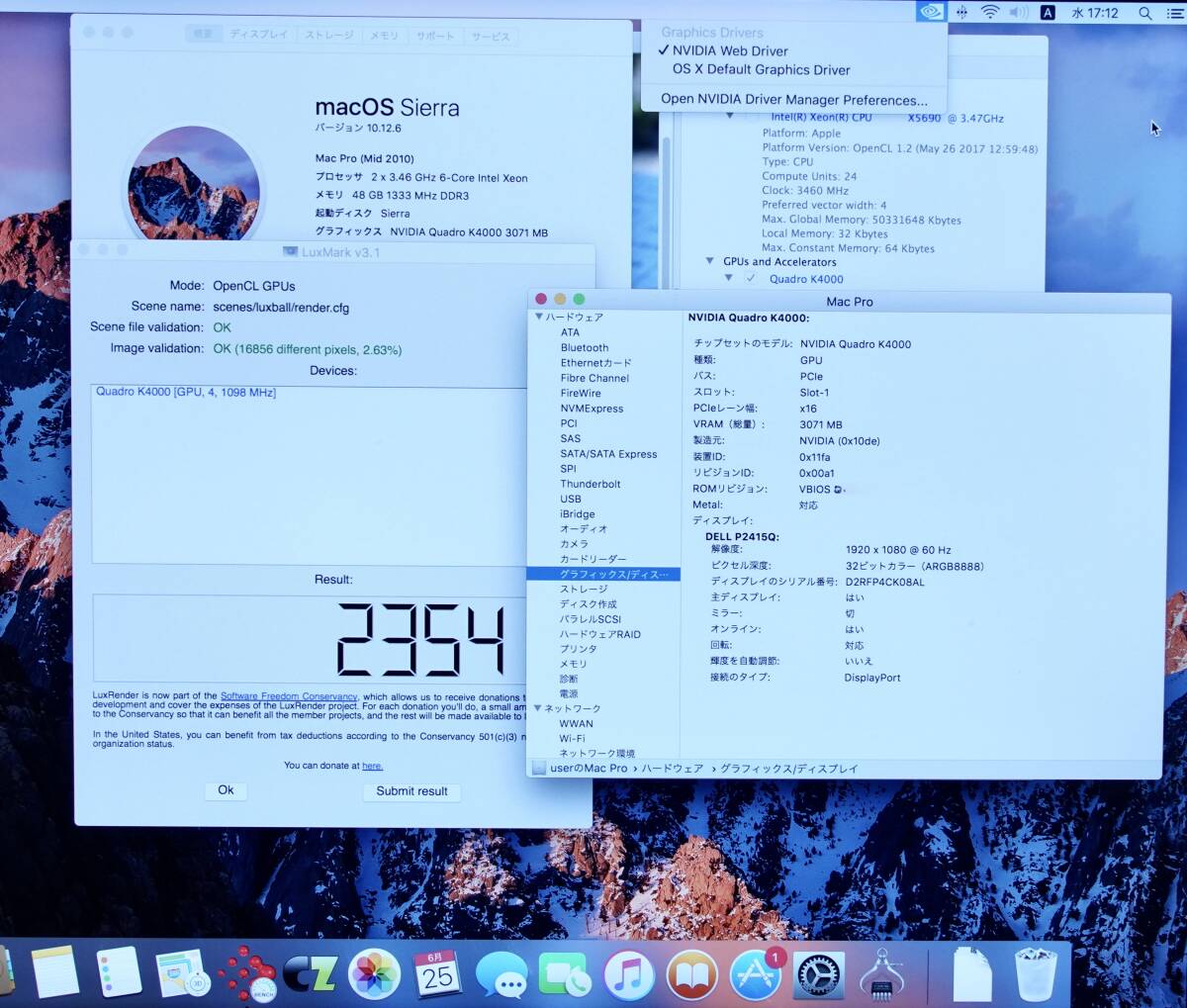The image size is (1187, 1008).
Task: Click the volume speaker icon in menu bar
Action: 1019,12
